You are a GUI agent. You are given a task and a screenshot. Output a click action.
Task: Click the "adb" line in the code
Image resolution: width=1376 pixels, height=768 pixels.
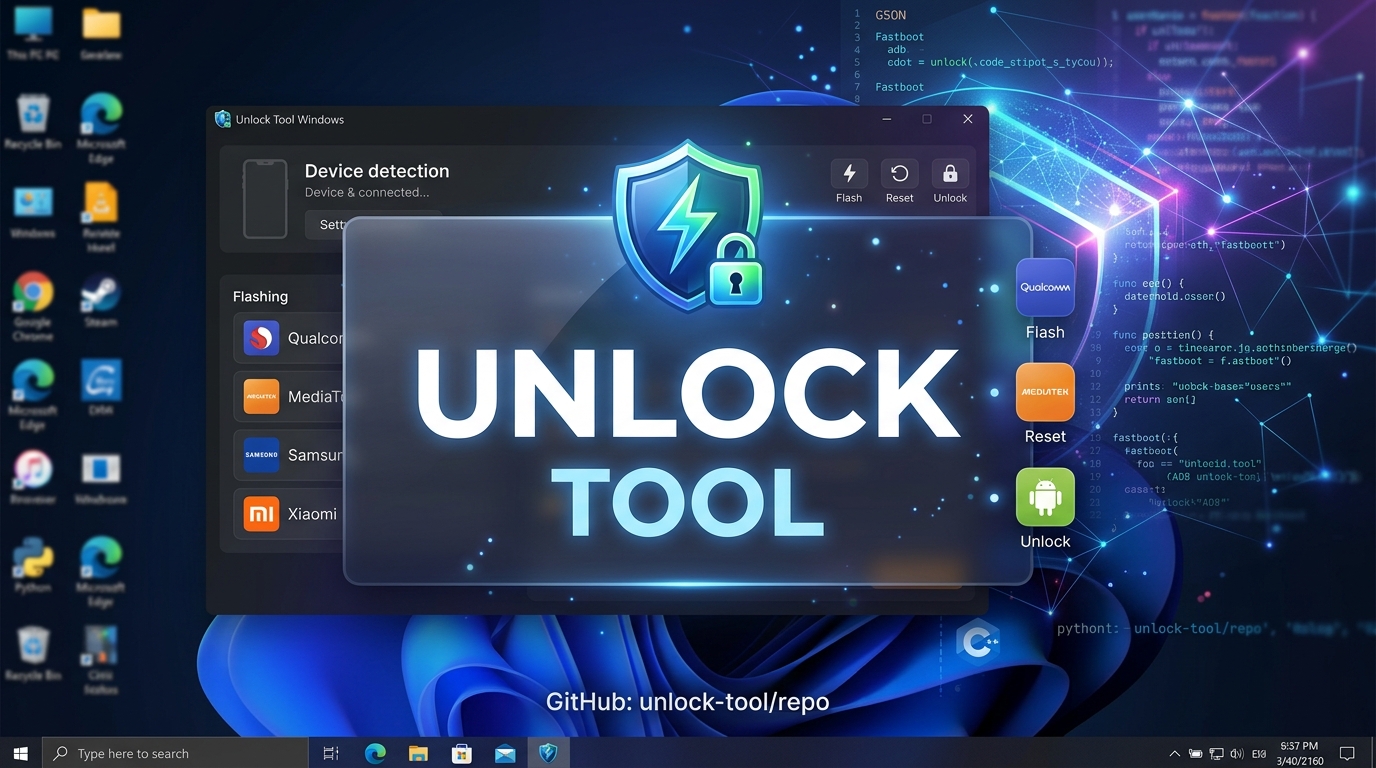click(x=897, y=50)
